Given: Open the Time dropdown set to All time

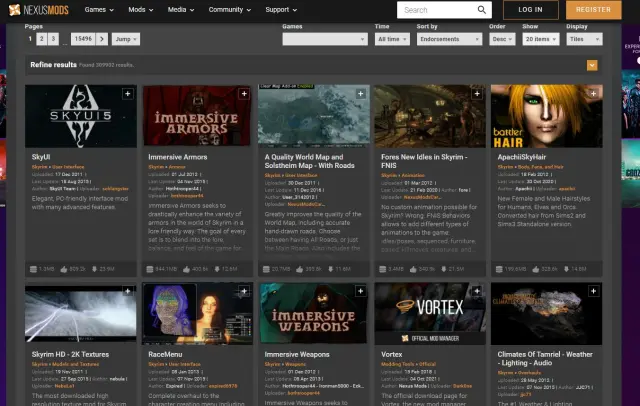Looking at the screenshot, I should [392, 39].
